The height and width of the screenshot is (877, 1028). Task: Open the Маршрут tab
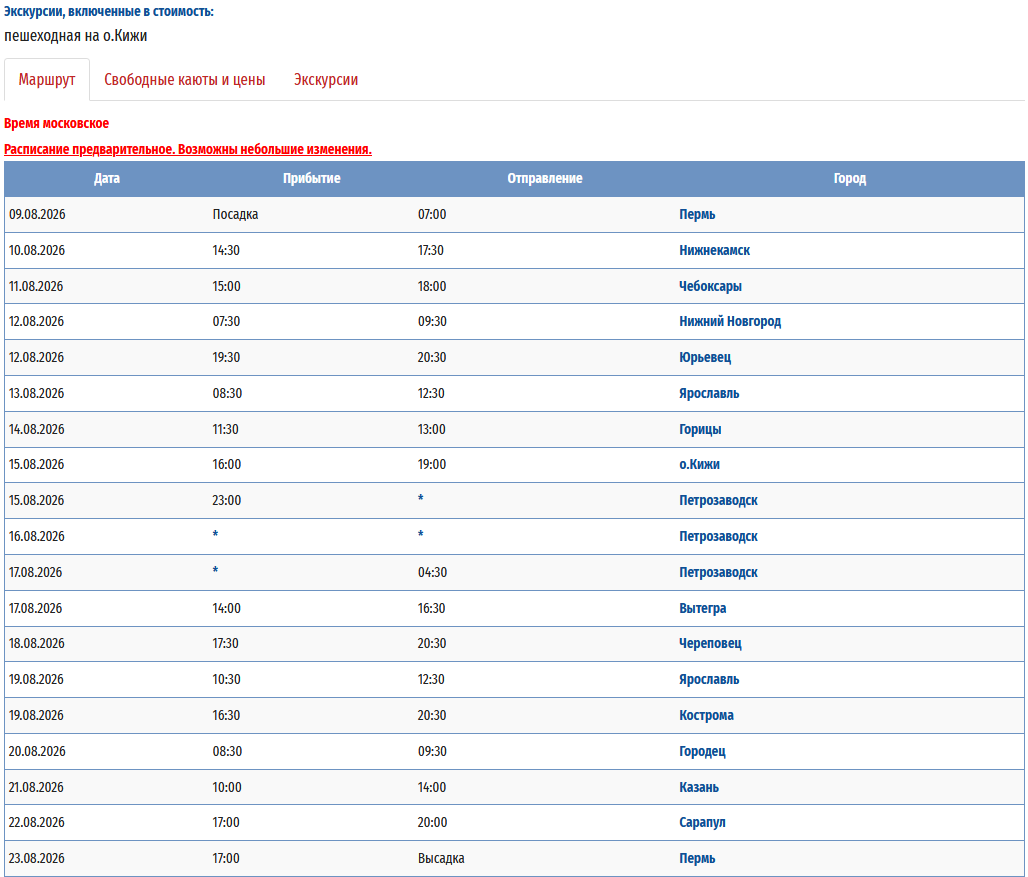tap(47, 80)
